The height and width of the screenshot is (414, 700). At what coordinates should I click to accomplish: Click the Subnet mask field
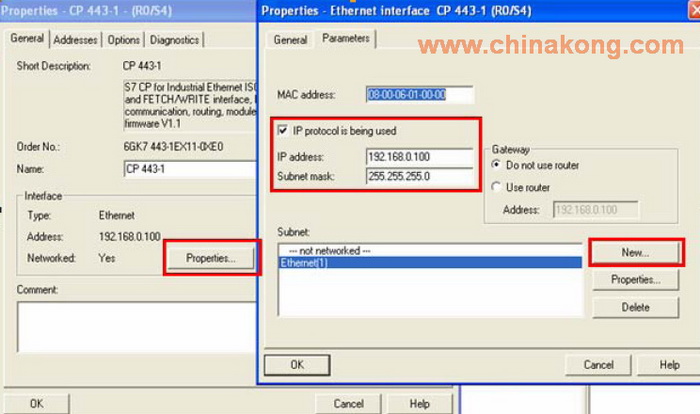coord(420,176)
